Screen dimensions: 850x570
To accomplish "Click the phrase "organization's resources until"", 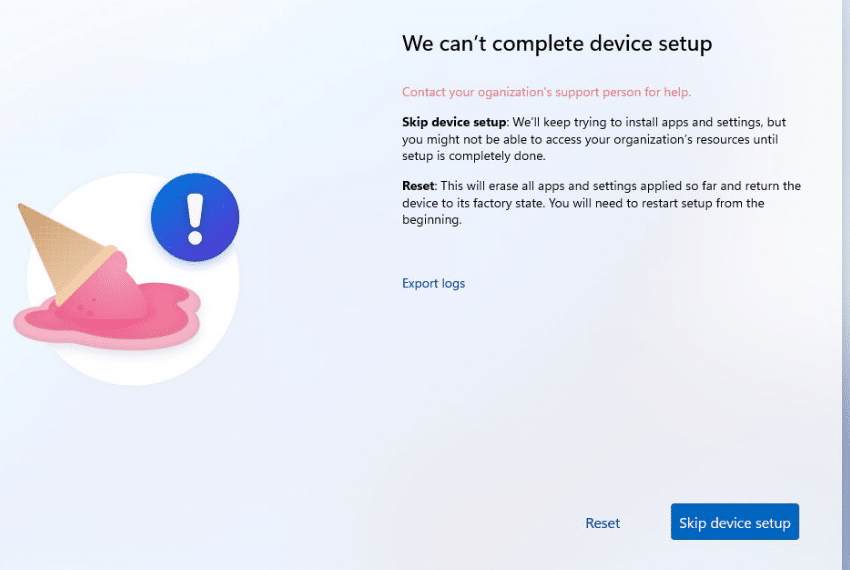I will [686, 139].
